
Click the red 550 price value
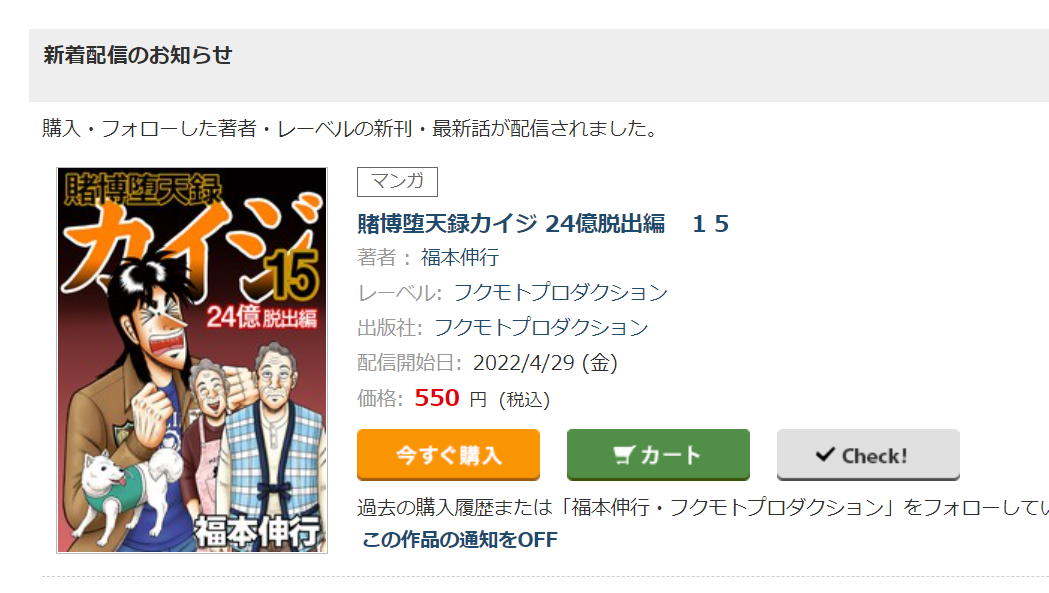coord(437,398)
